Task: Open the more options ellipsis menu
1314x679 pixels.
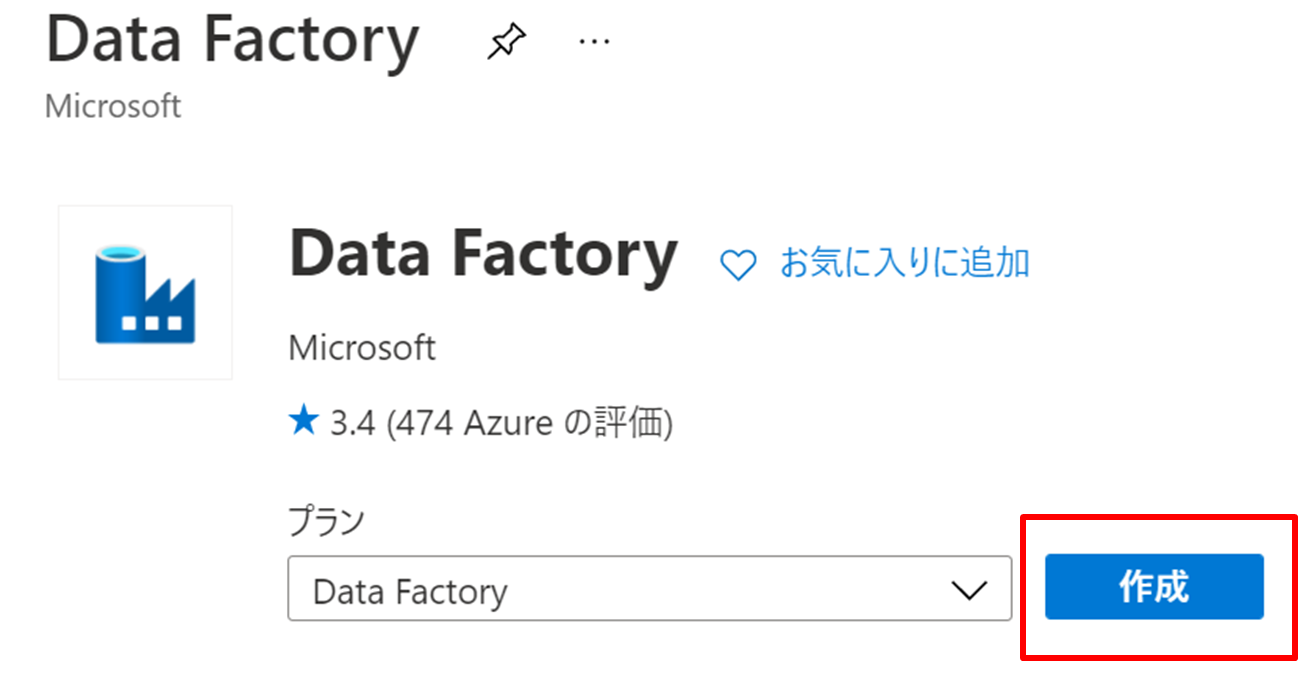Action: [x=594, y=43]
